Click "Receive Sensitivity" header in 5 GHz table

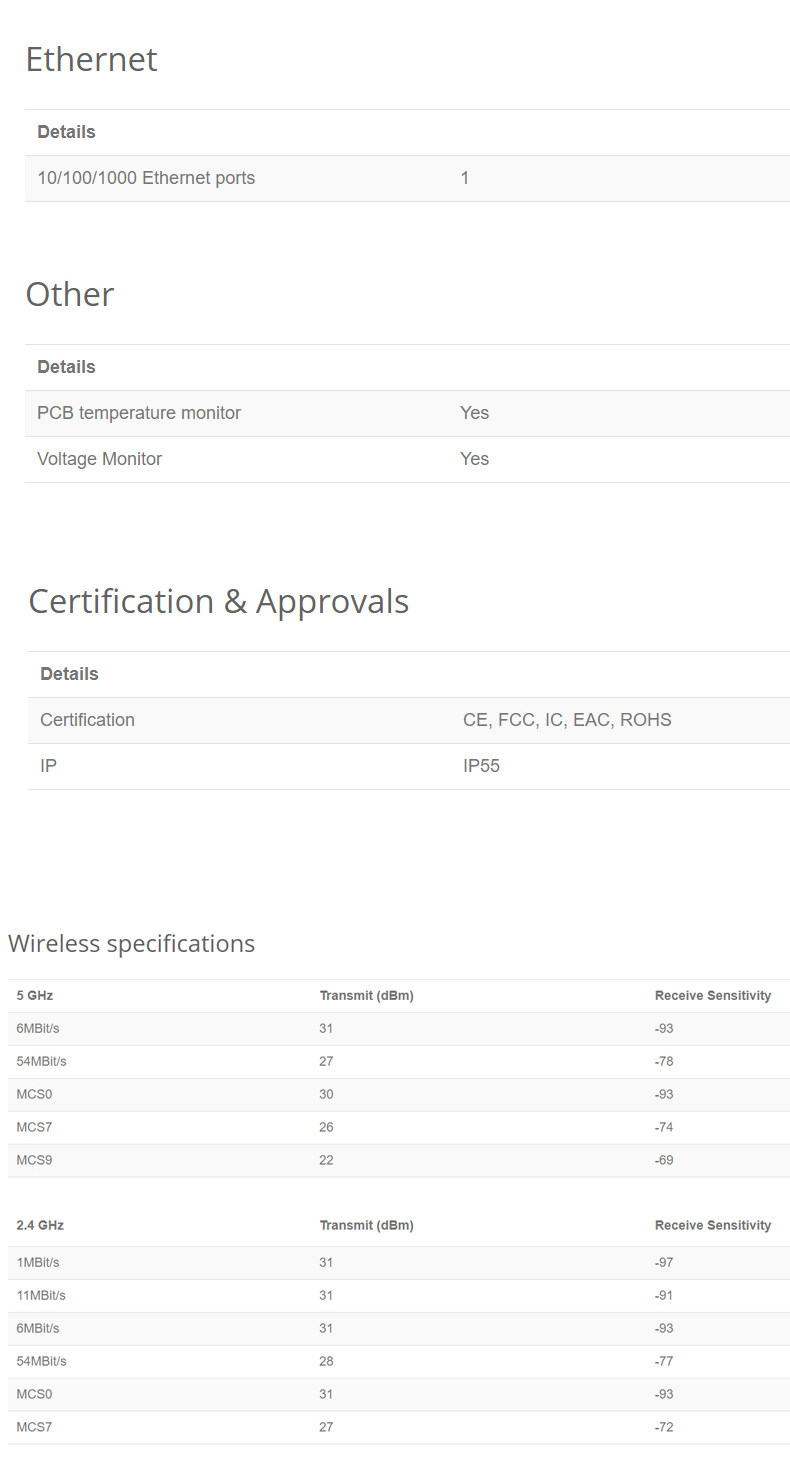(x=713, y=996)
